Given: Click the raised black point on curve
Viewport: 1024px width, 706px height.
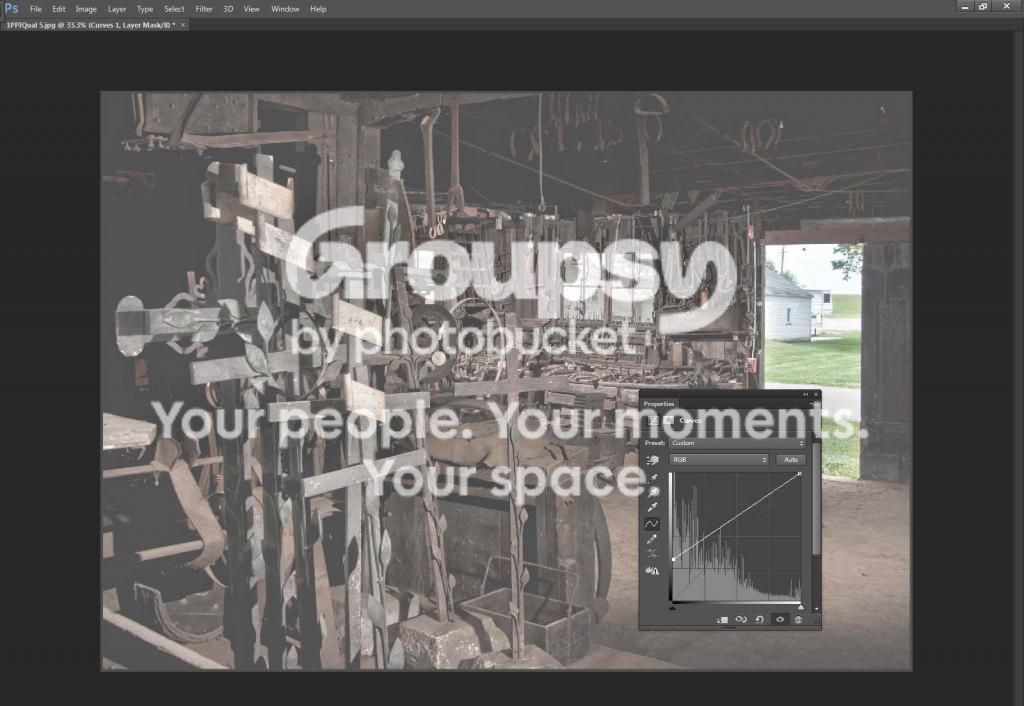Looking at the screenshot, I should [x=673, y=559].
